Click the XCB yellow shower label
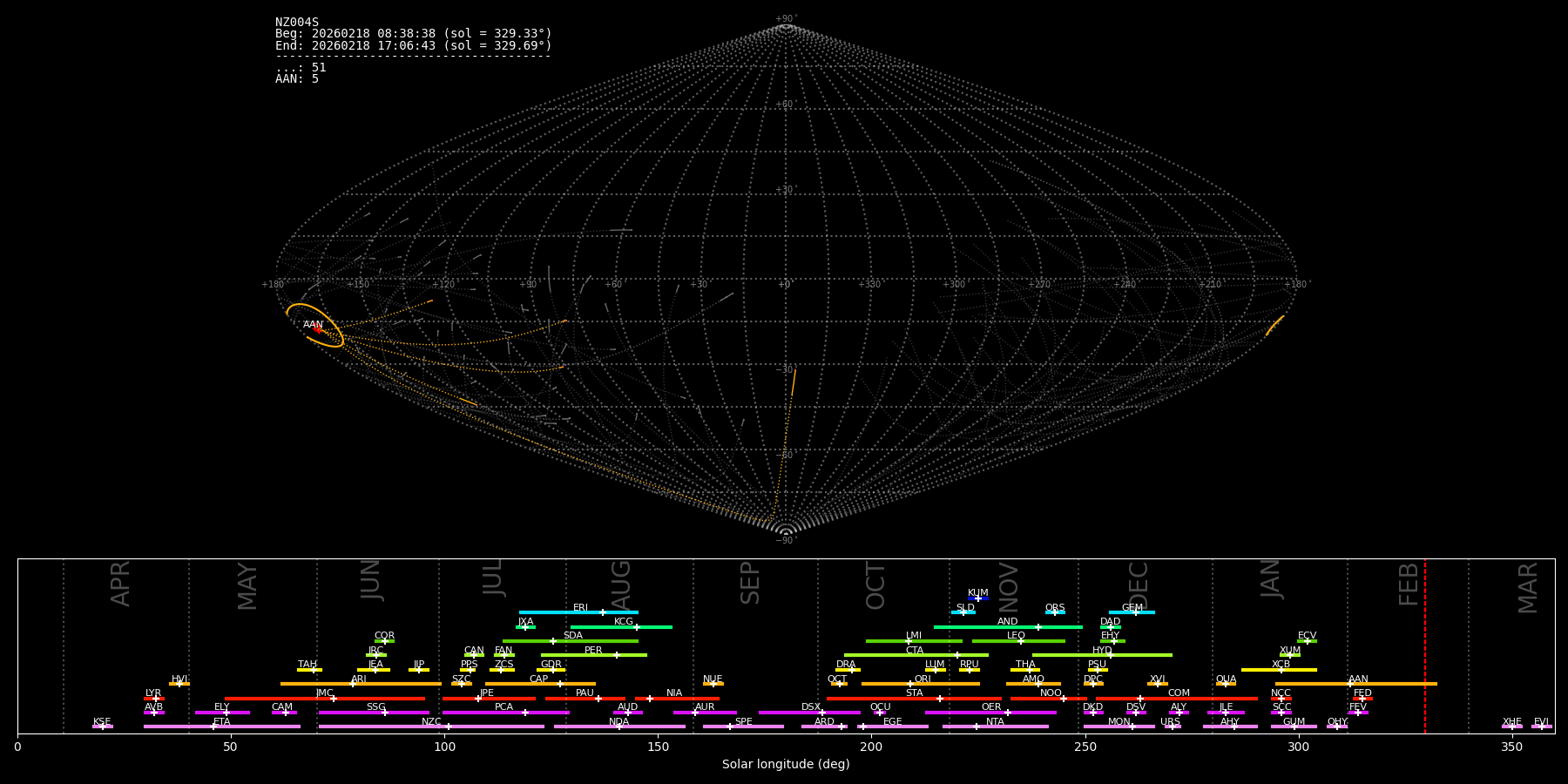This screenshot has height=784, width=1568. [x=1281, y=665]
